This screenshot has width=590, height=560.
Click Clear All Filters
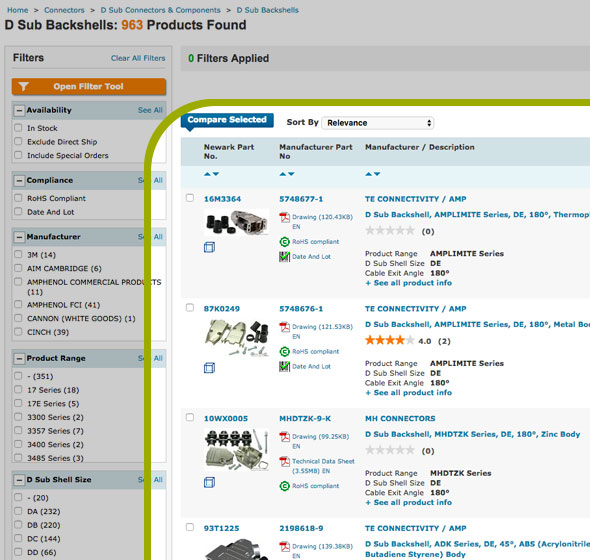coord(138,58)
